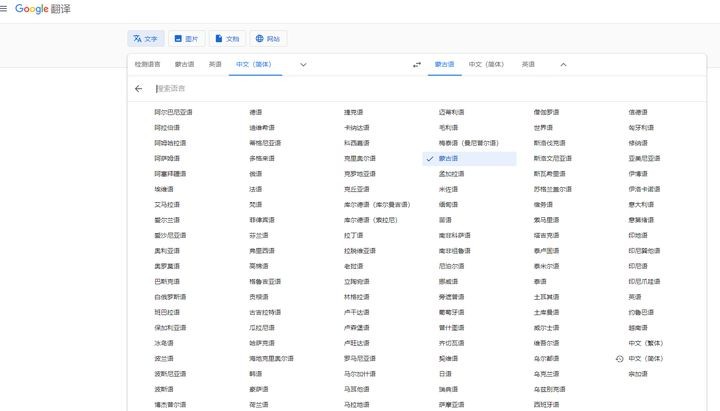The width and height of the screenshot is (720, 411).
Task: Choose 斯洛文尼亚语 from the languages
Action: coord(553,158)
